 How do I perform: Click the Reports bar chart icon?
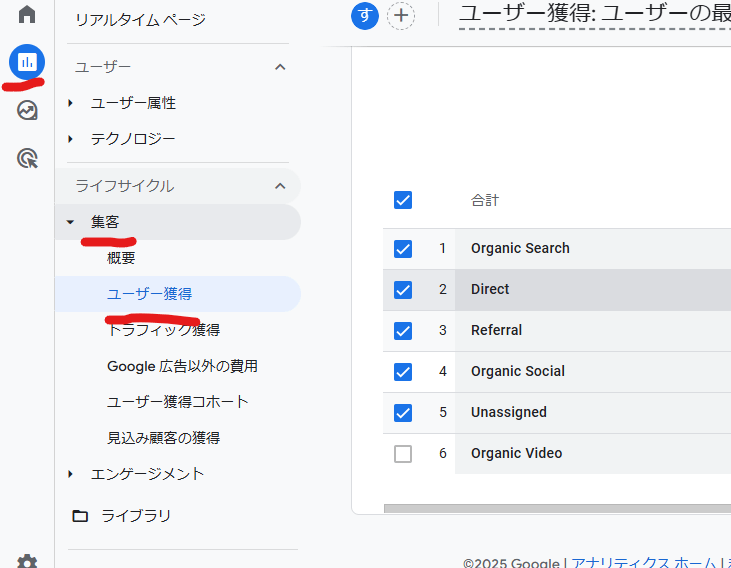point(27,62)
